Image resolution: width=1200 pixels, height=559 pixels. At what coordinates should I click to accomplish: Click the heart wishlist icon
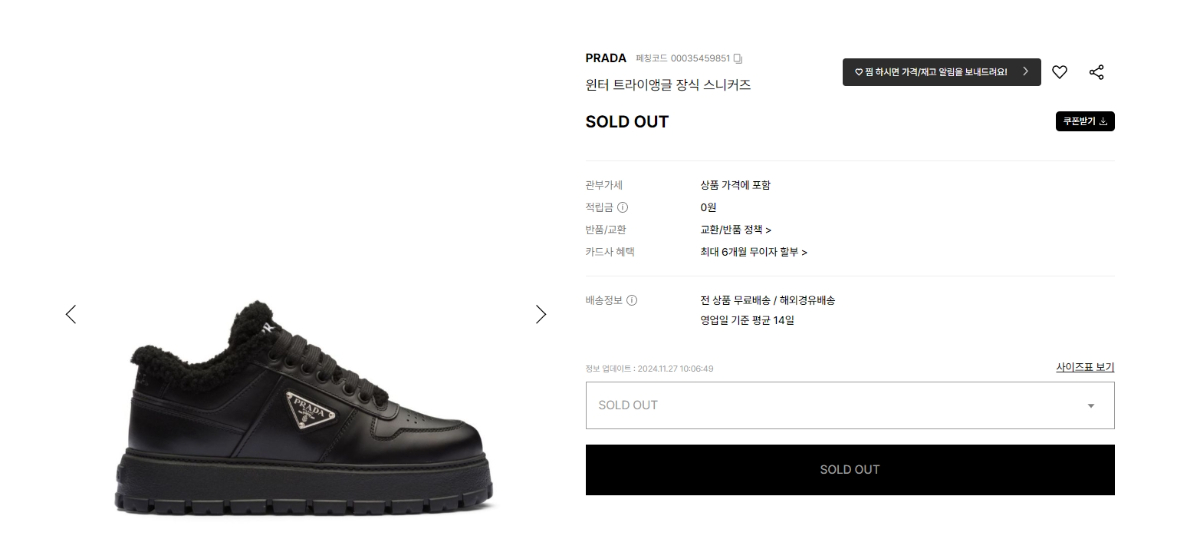click(x=1060, y=72)
